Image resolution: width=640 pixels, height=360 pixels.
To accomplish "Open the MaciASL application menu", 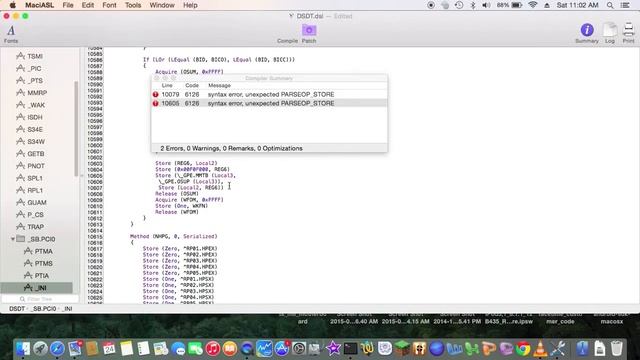I will [40, 5].
